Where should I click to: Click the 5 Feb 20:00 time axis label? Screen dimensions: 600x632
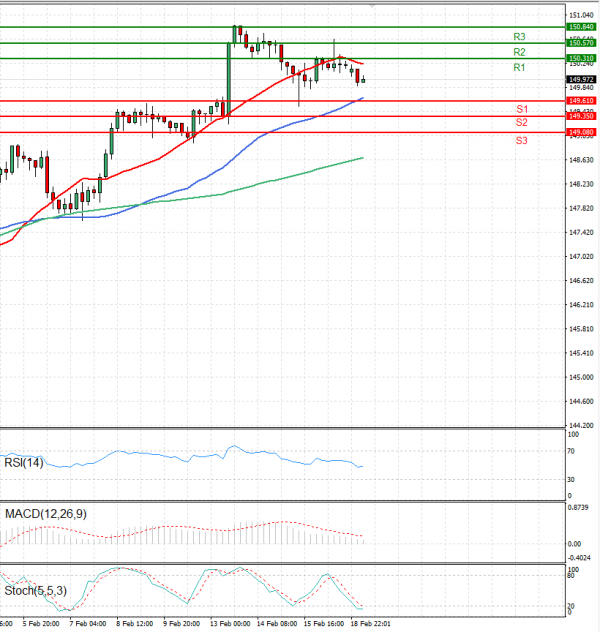pyautogui.click(x=41, y=624)
